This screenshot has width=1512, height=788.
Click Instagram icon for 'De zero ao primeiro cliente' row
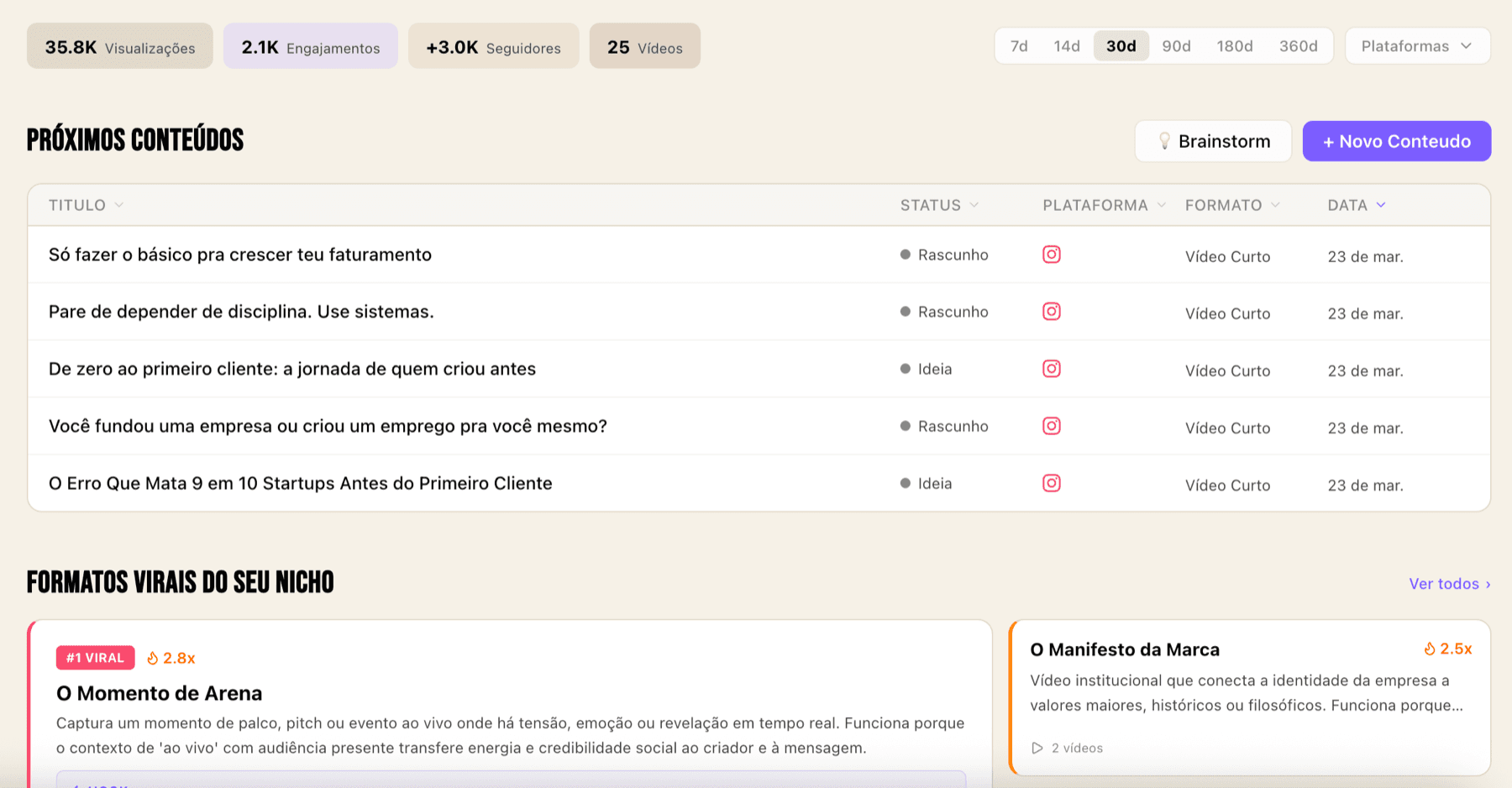click(x=1051, y=369)
